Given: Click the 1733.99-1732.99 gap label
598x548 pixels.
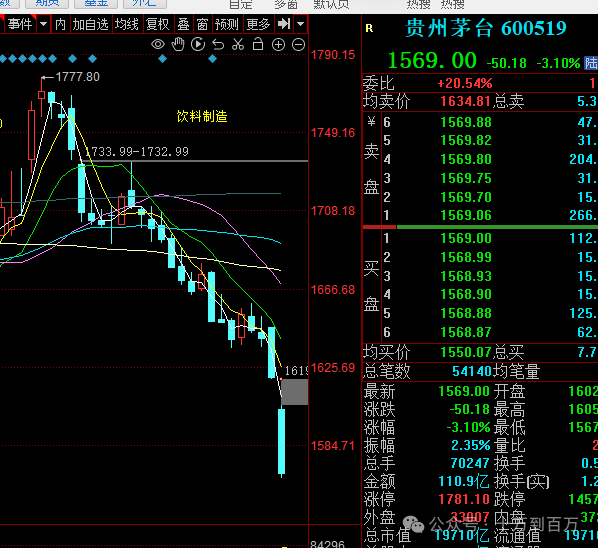Looking at the screenshot, I should tap(138, 152).
